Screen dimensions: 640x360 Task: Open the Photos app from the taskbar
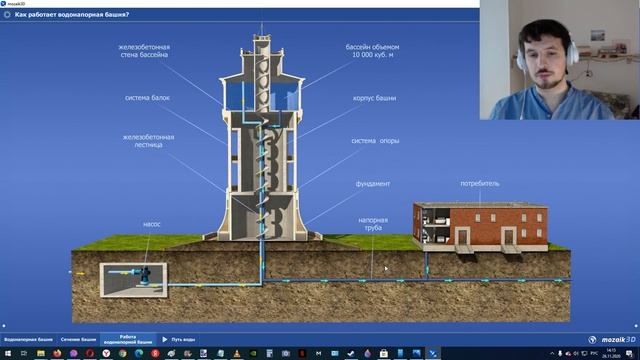pos(416,353)
